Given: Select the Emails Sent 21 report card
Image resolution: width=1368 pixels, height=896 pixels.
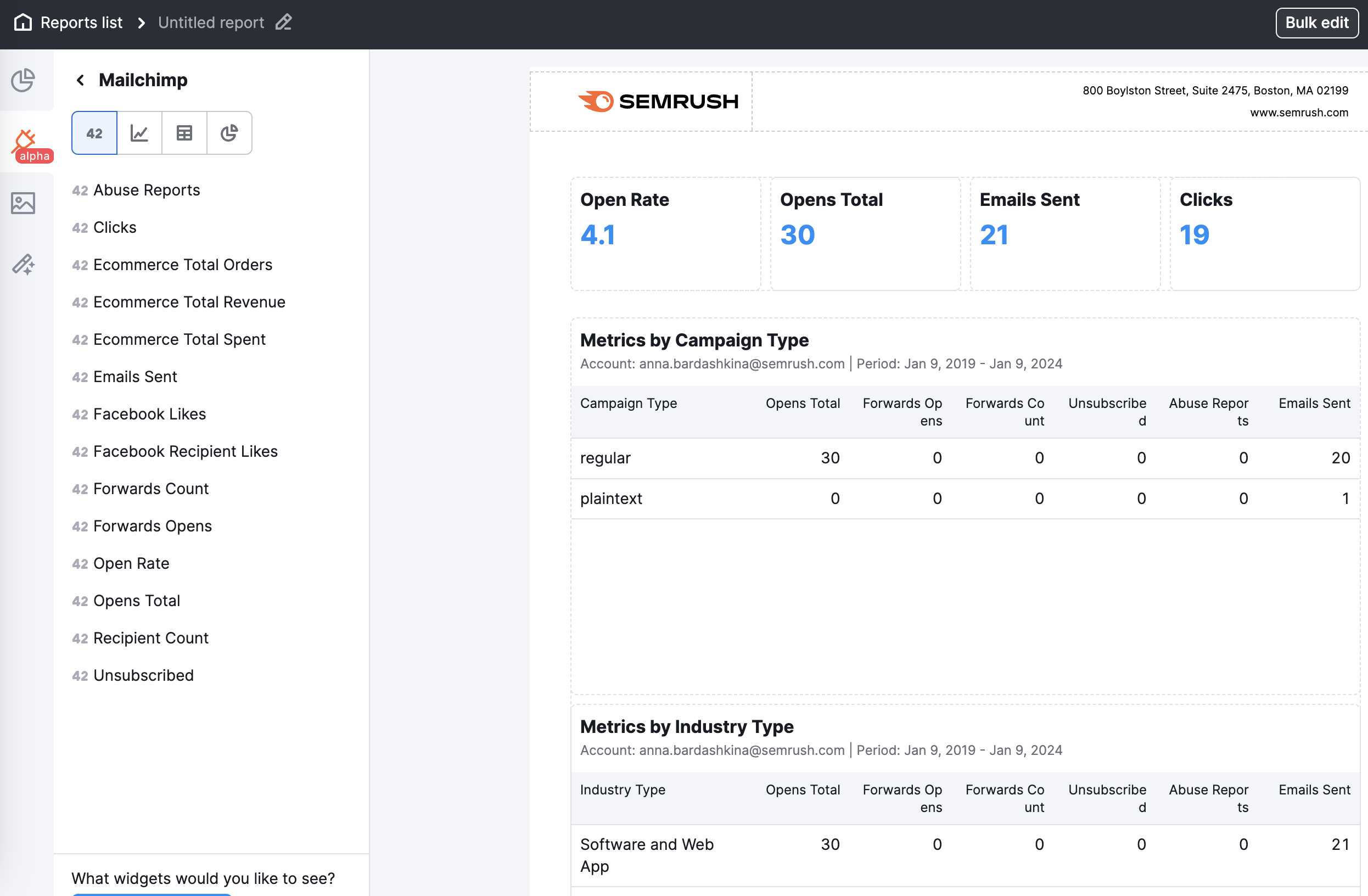Looking at the screenshot, I should pos(1065,234).
